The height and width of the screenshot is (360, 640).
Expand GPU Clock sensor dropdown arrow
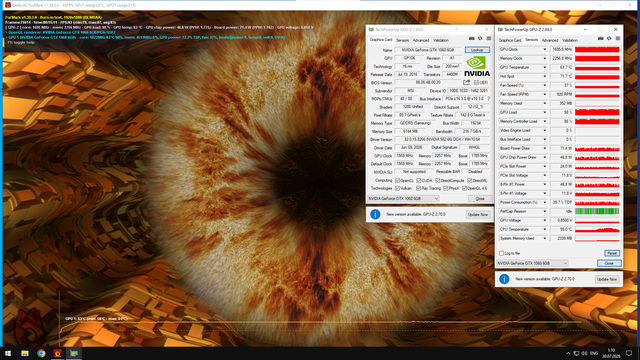[x=544, y=49]
